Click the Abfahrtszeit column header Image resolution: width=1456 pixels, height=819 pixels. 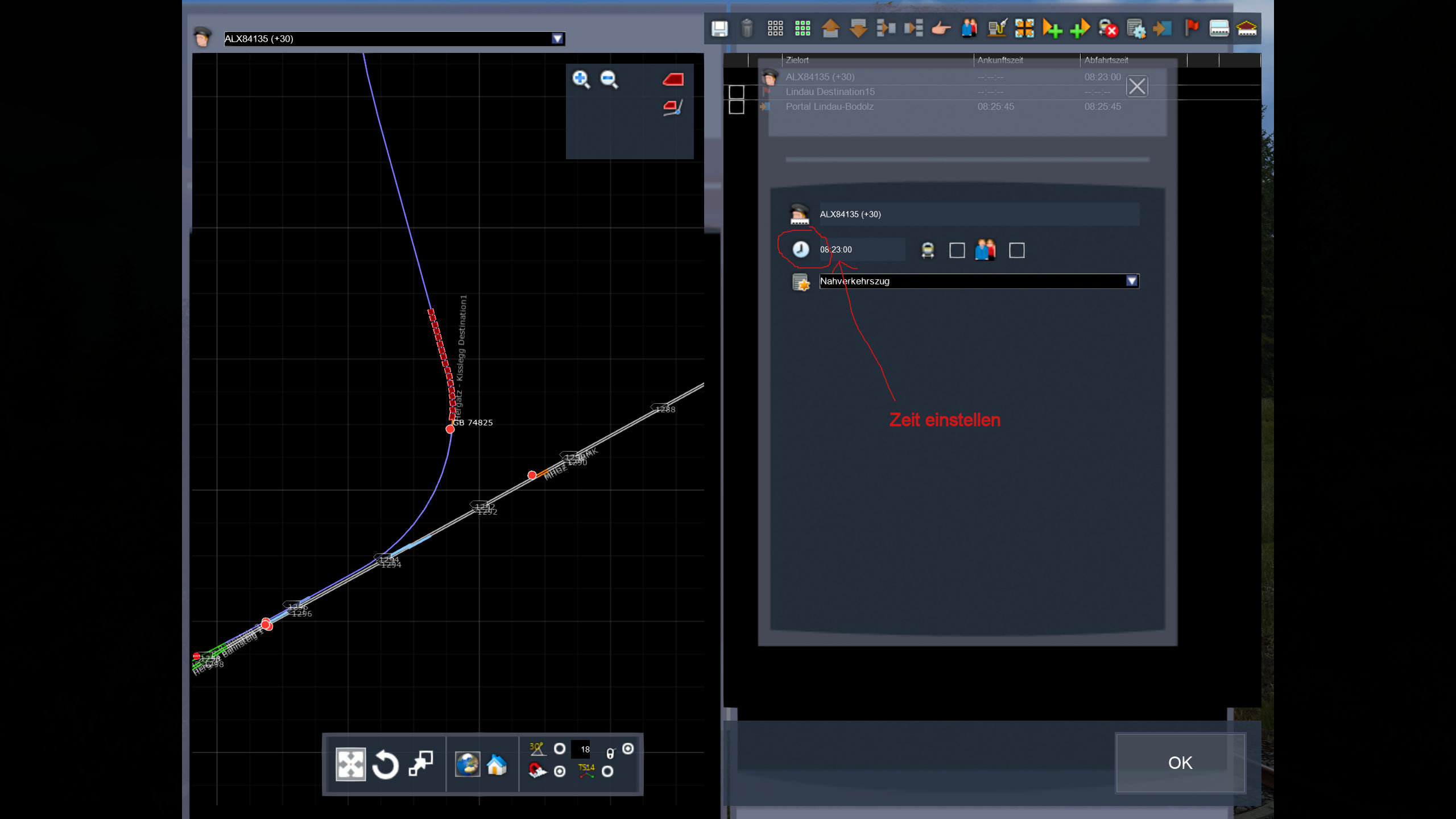1106,60
